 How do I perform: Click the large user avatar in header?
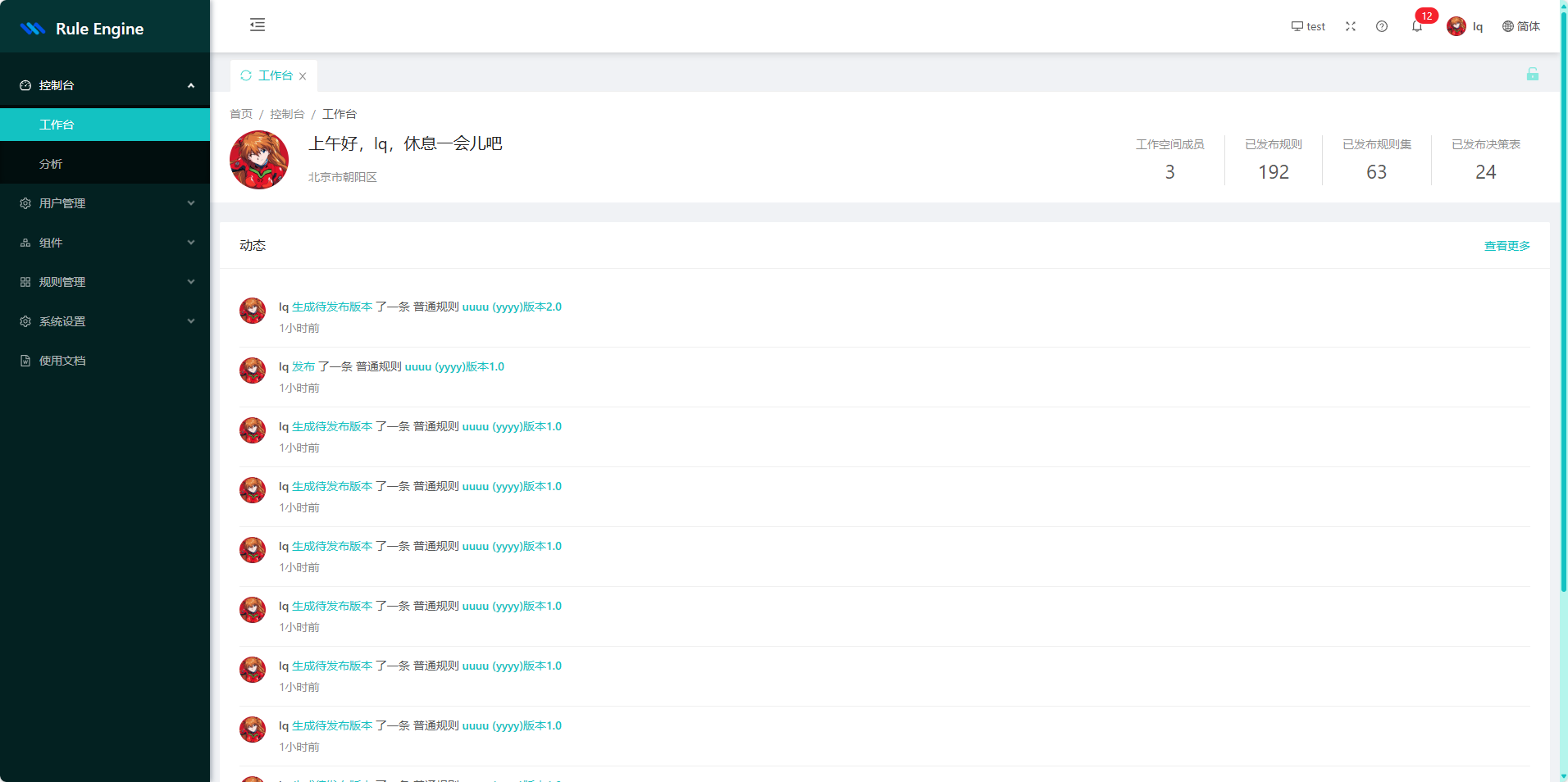[259, 160]
